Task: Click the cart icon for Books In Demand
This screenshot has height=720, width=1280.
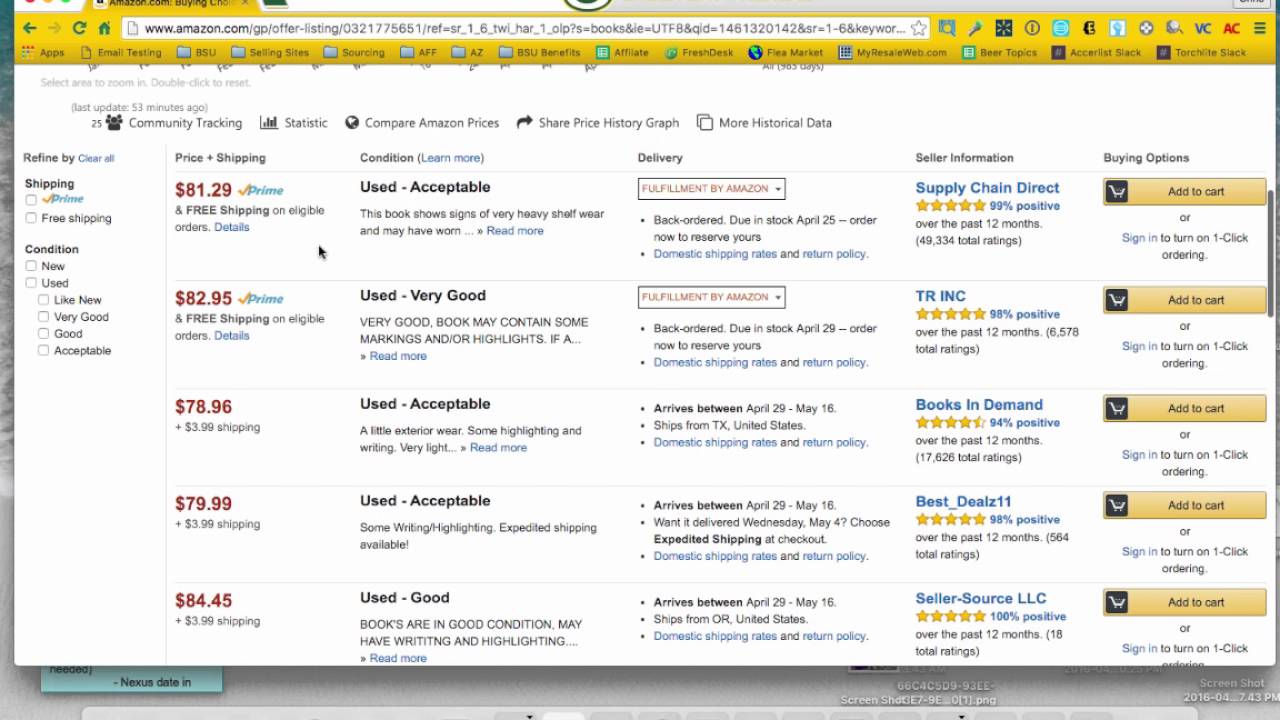Action: 1117,408
